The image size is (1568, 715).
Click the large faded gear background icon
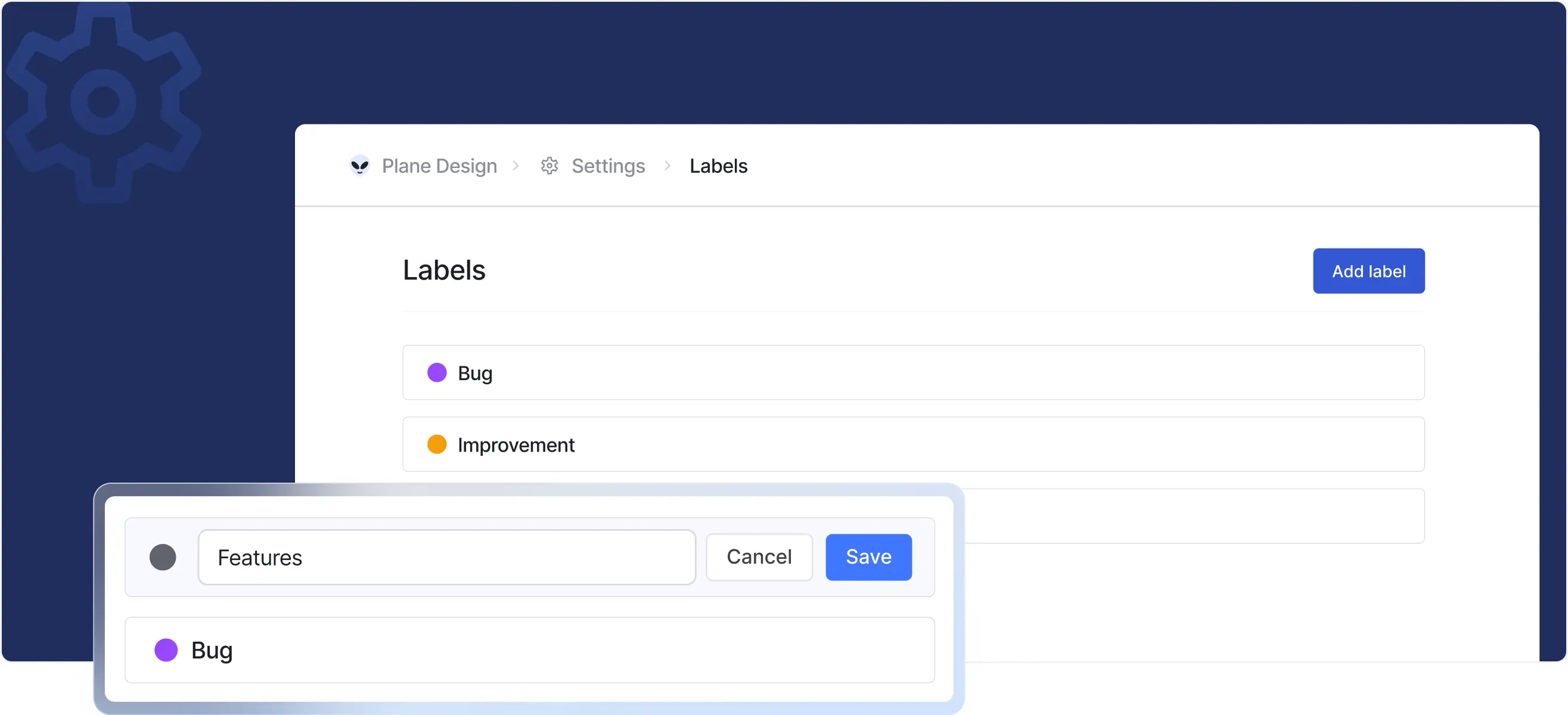tap(104, 102)
